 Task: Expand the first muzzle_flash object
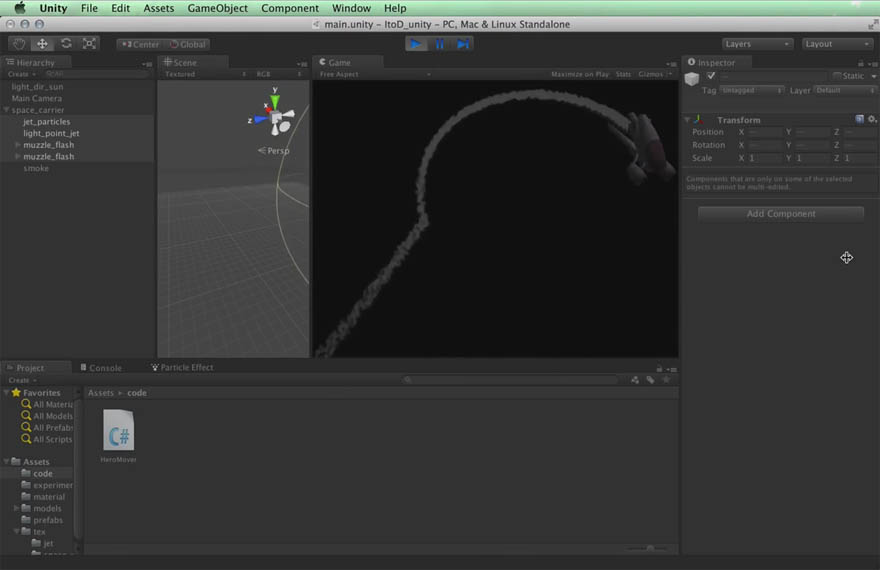(x=17, y=145)
